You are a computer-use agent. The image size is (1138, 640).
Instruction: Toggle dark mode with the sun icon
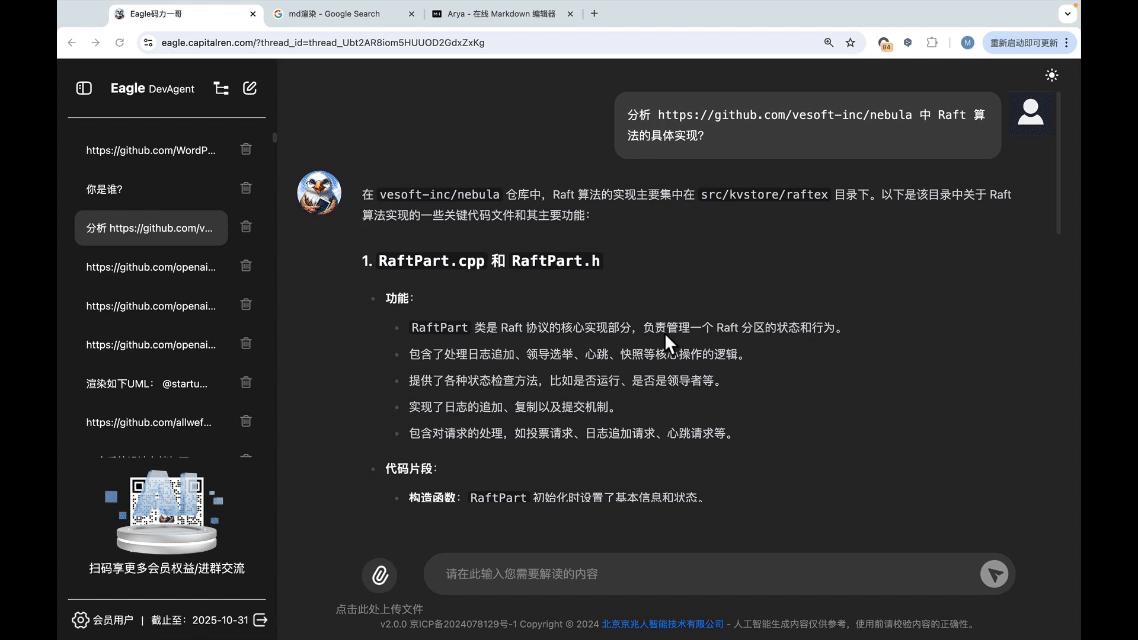[x=1051, y=75]
